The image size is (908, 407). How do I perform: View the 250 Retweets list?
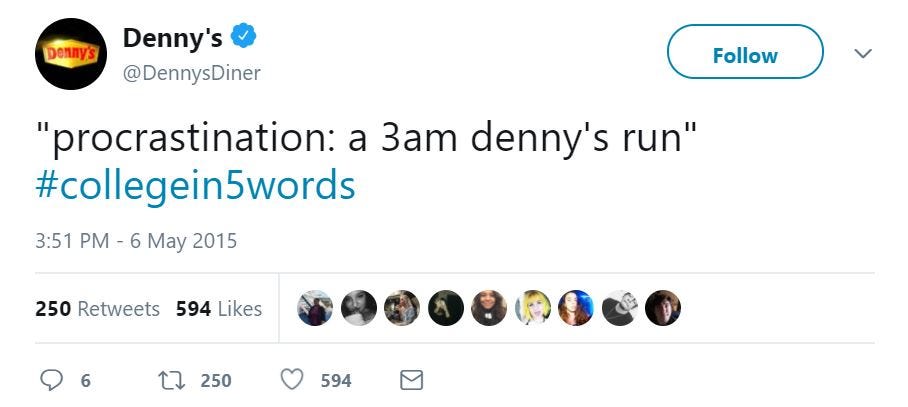[x=97, y=309]
